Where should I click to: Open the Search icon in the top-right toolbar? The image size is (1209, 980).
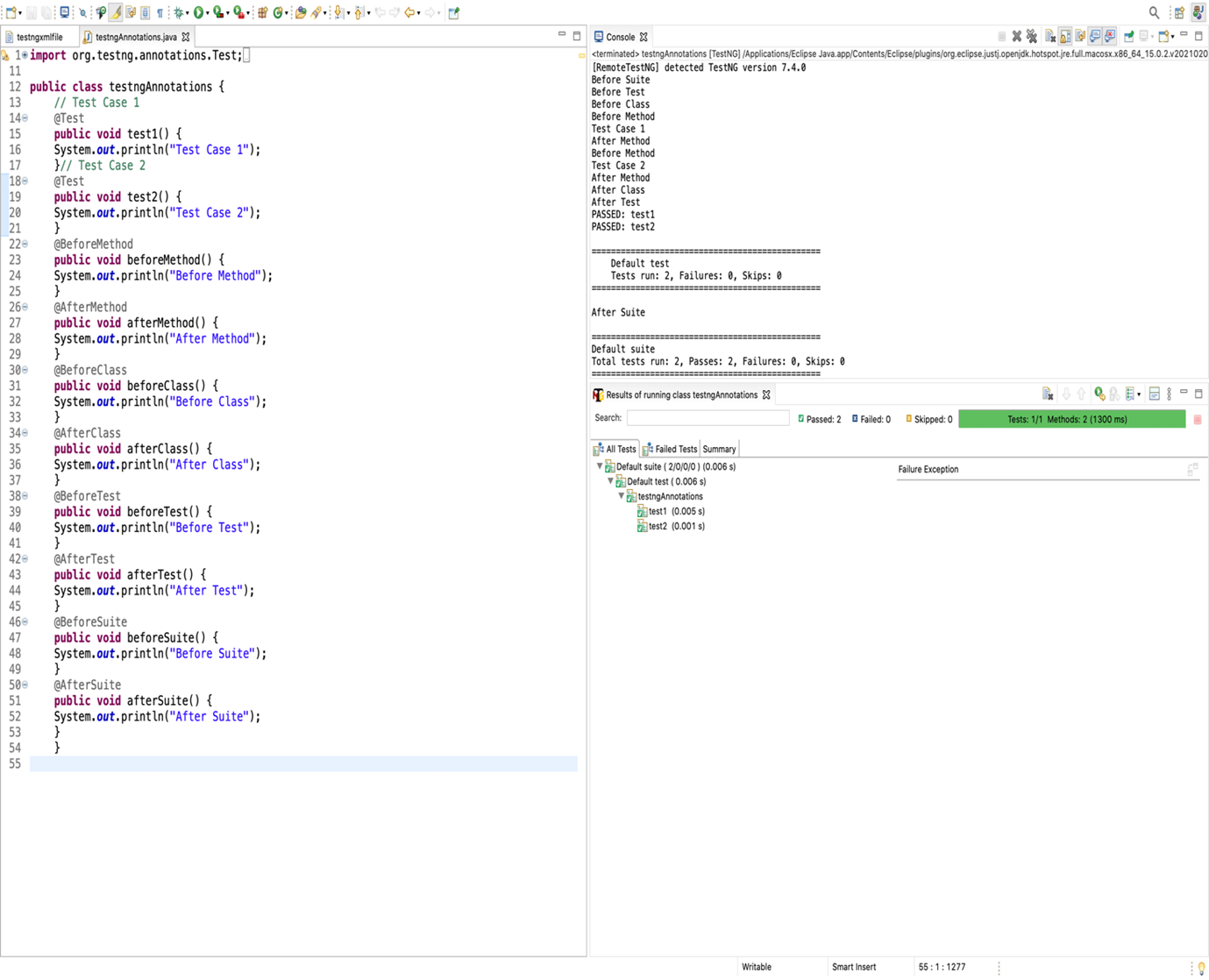pos(1155,12)
